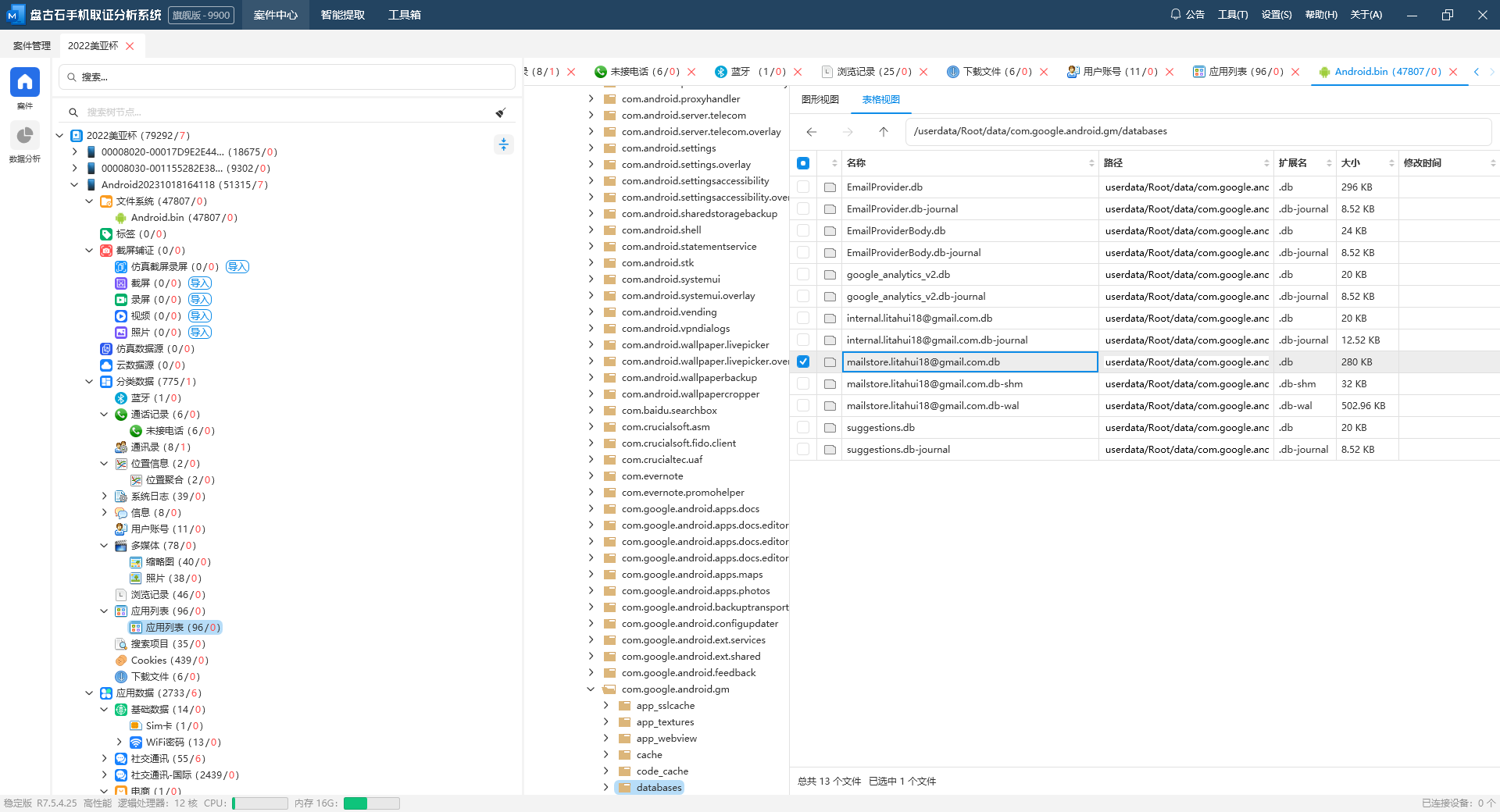The width and height of the screenshot is (1500, 812).
Task: Open the 案件 home icon in sidebar
Action: point(24,82)
